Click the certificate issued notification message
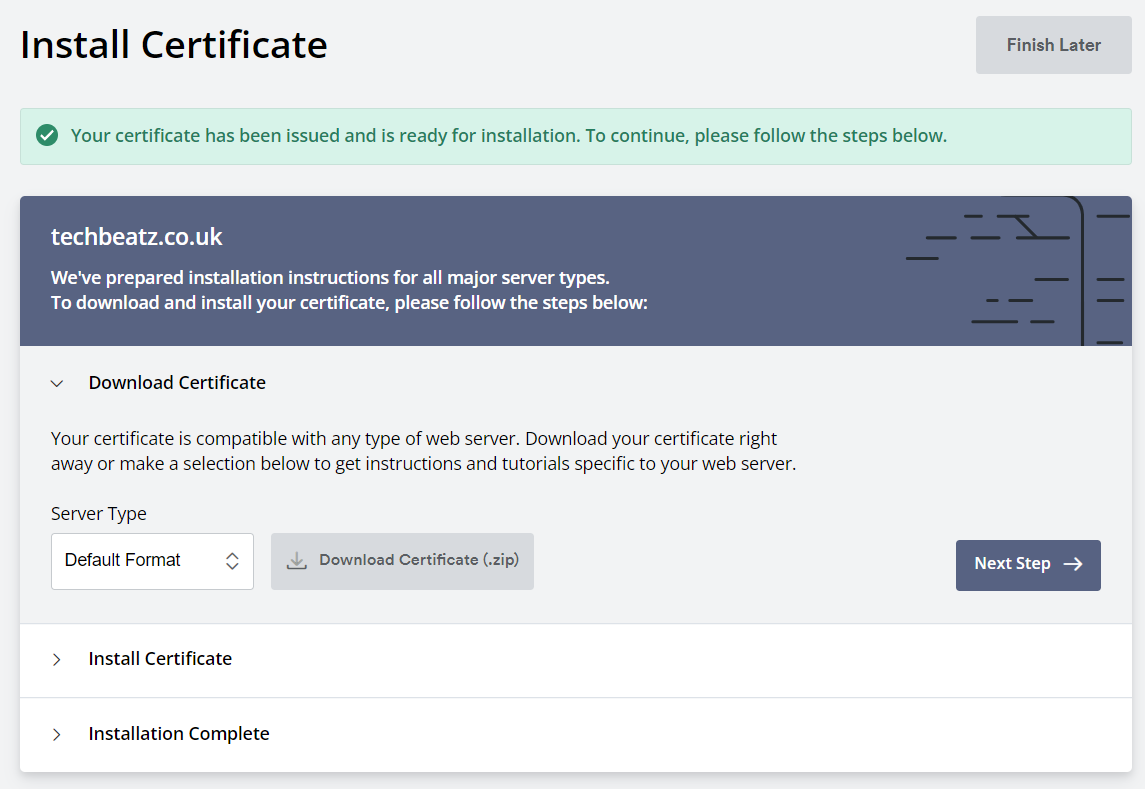This screenshot has height=789, width=1145. [508, 136]
